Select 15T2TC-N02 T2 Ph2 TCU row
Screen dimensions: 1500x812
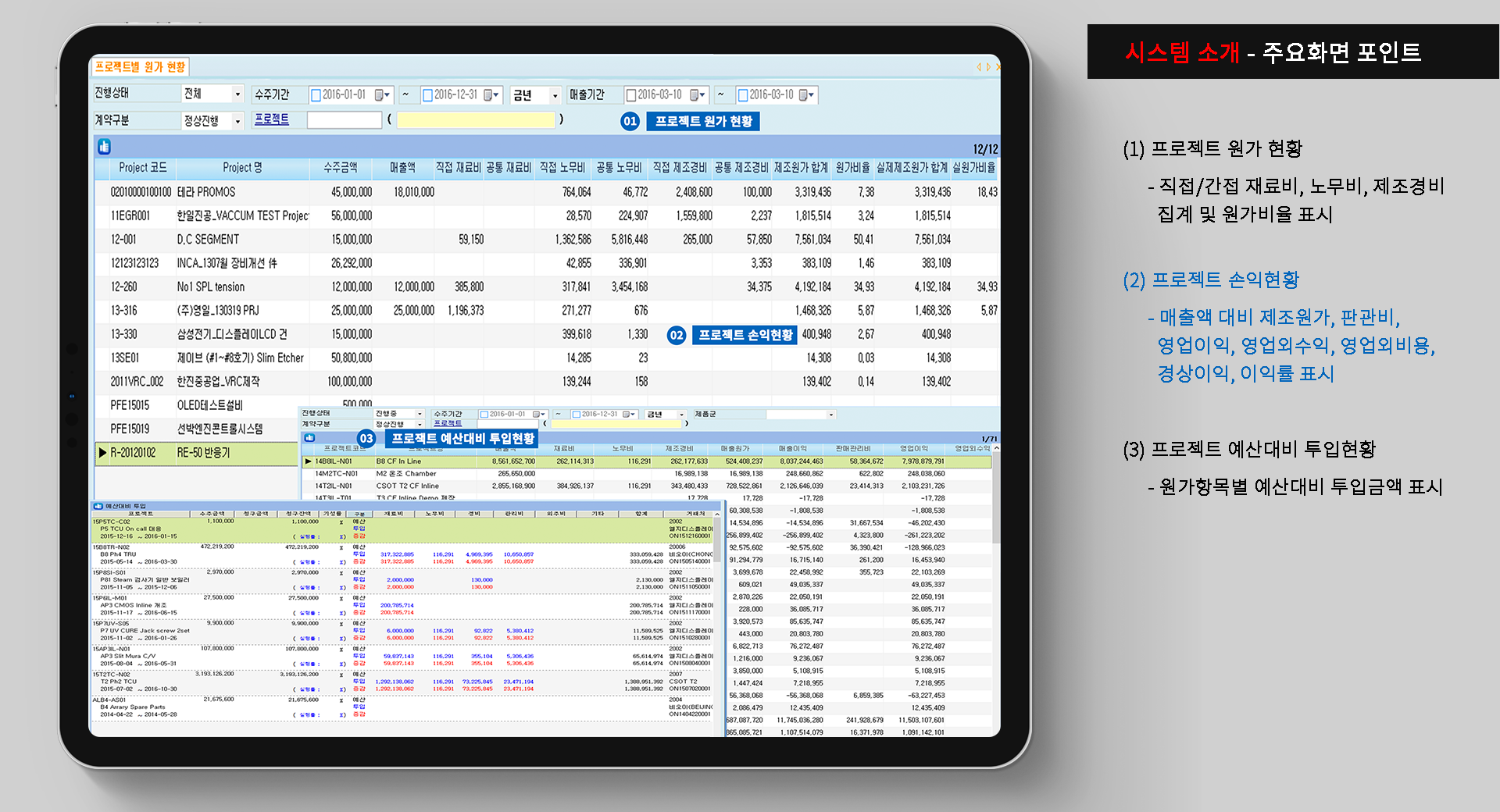click(403, 682)
